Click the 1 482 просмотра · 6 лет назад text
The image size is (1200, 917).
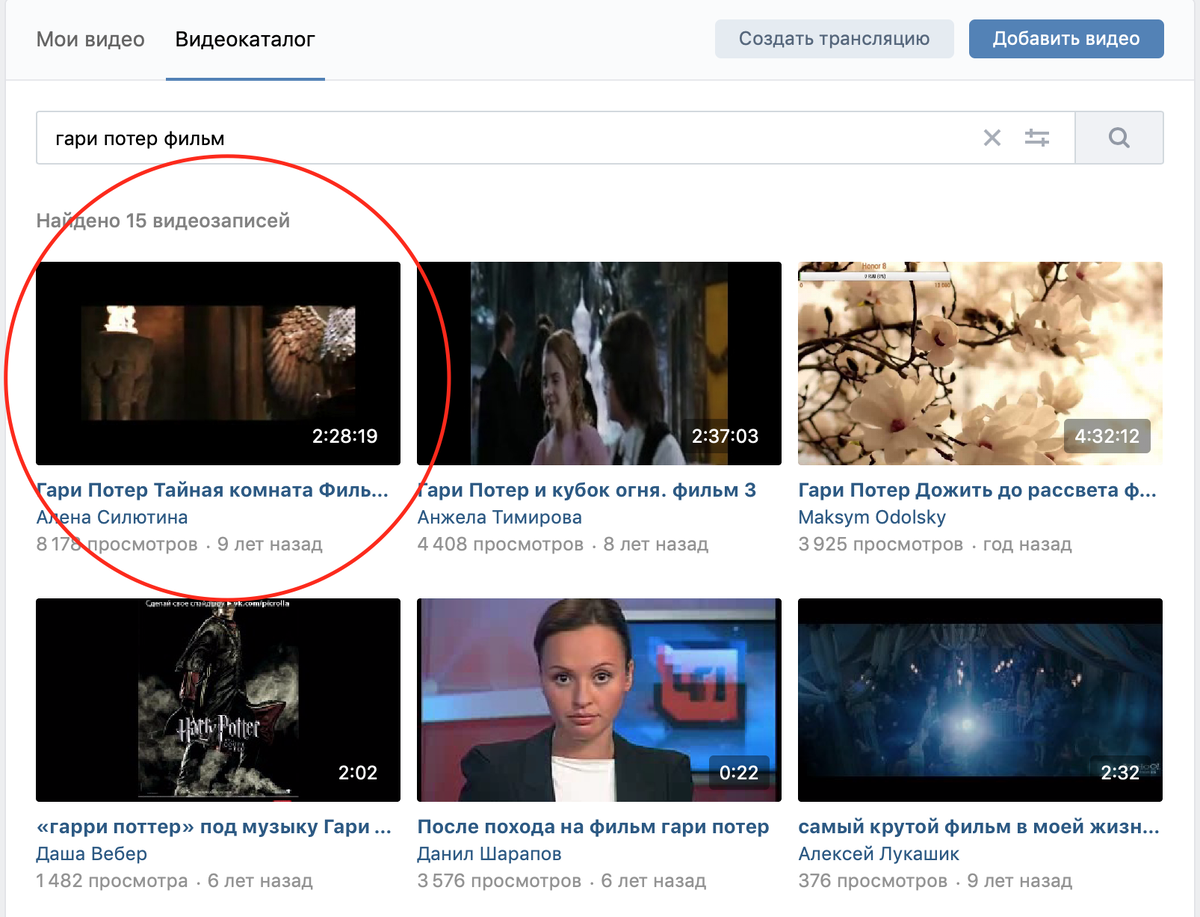pyautogui.click(x=174, y=881)
